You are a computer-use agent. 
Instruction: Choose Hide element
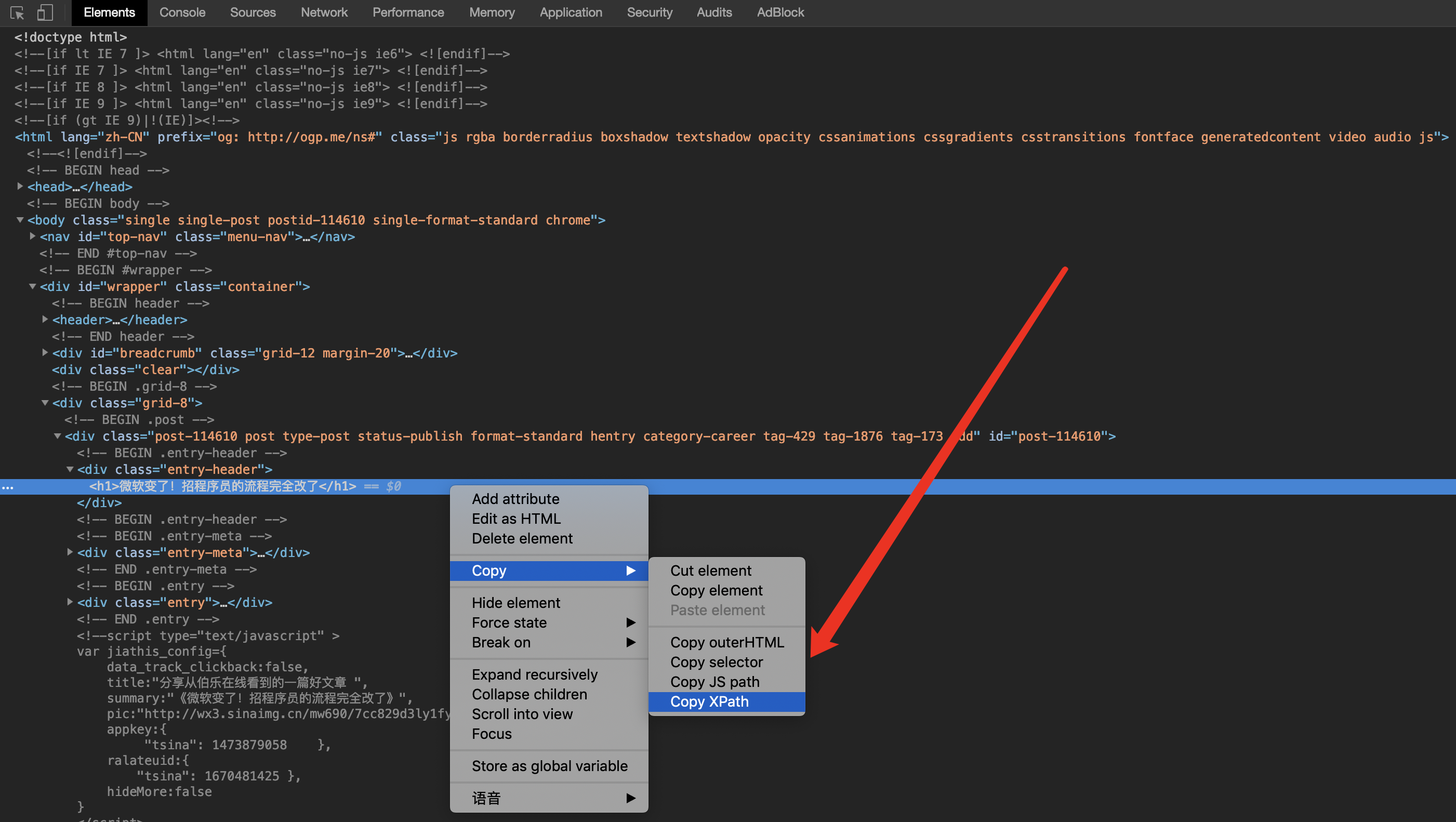click(x=549, y=603)
